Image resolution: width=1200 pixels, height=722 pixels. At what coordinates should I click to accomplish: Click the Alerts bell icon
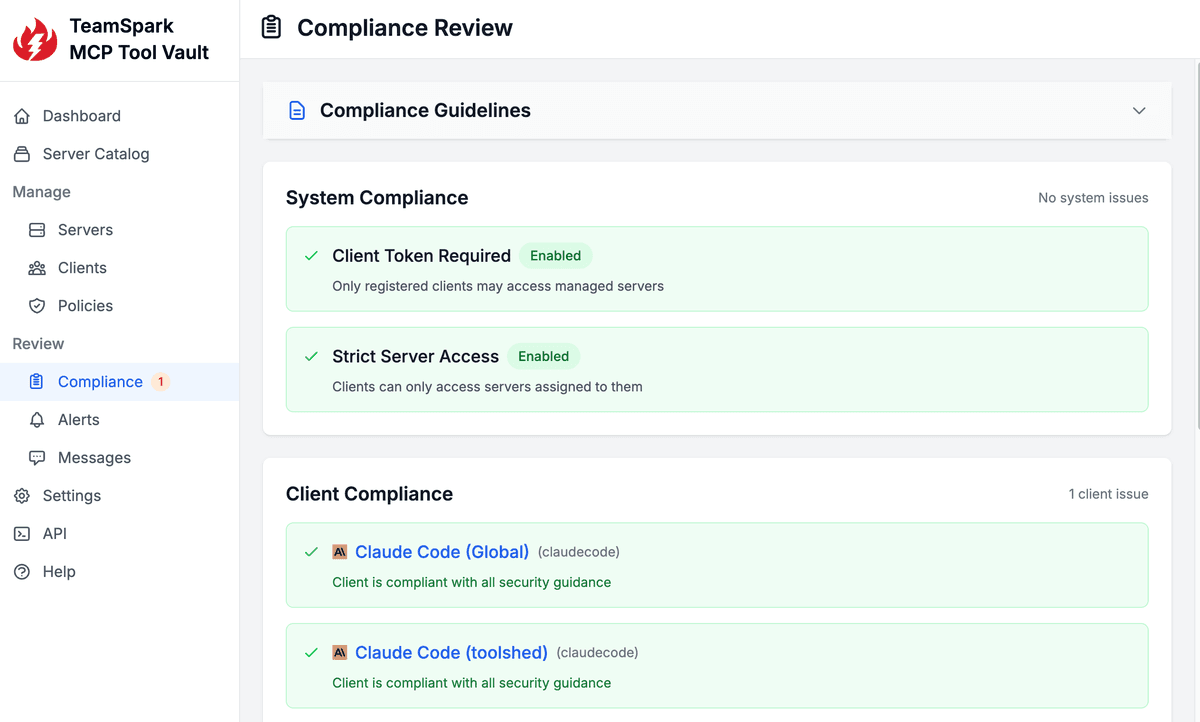(37, 419)
